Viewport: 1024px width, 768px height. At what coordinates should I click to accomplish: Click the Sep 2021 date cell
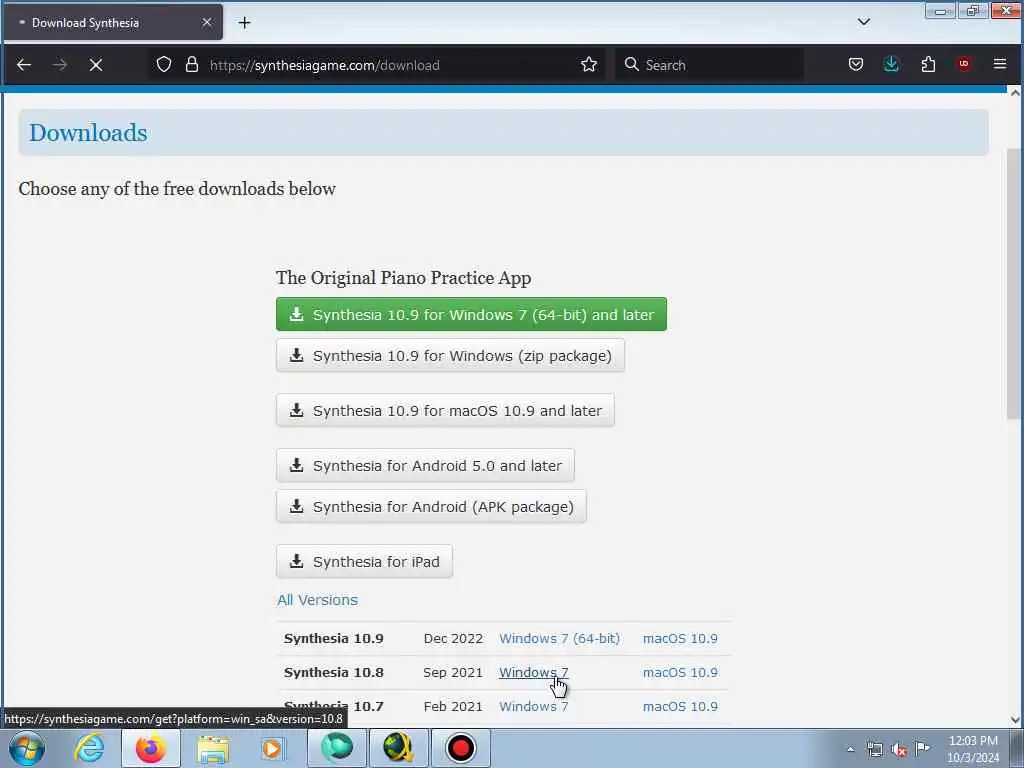pos(453,673)
